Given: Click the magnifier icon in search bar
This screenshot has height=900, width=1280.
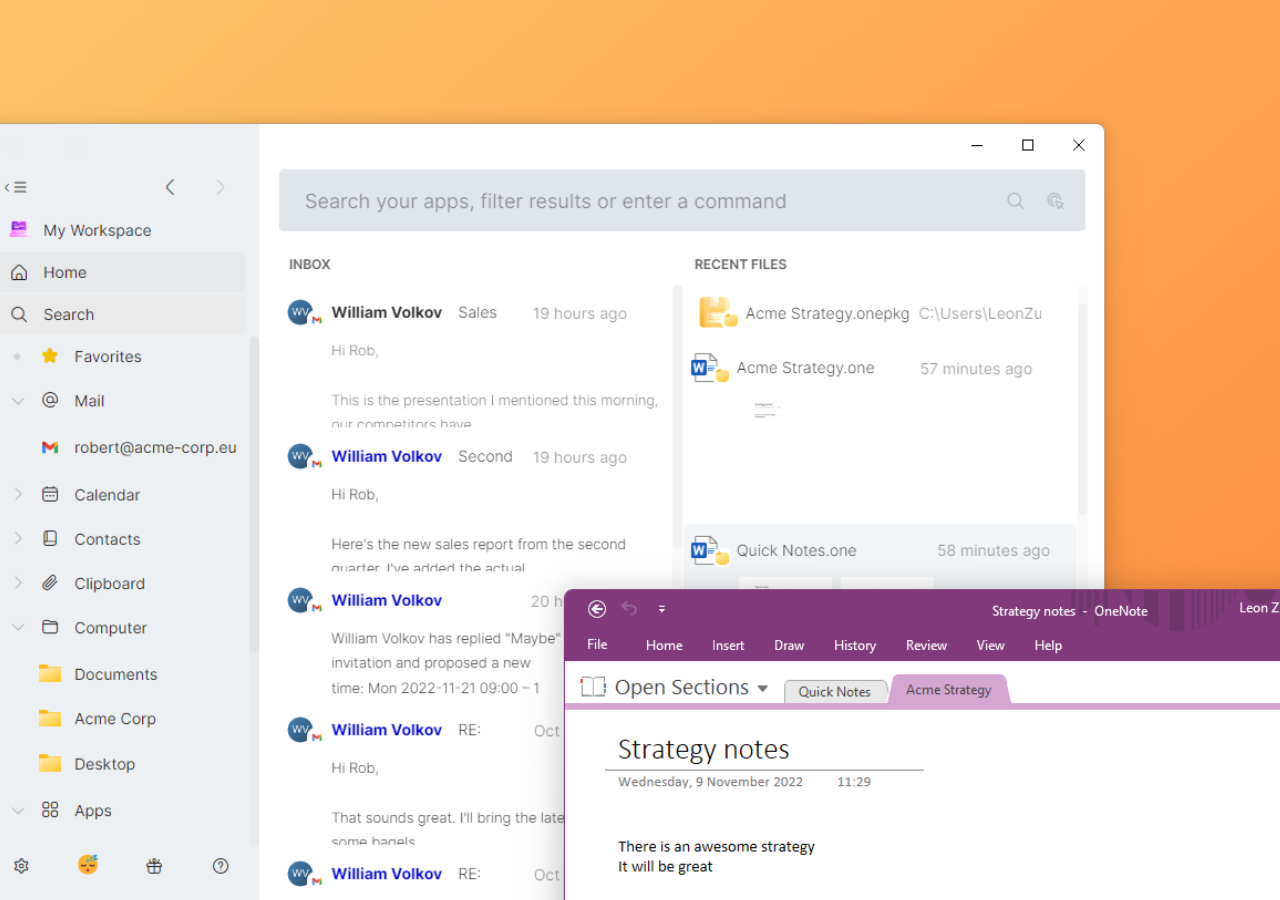Looking at the screenshot, I should coord(1015,201).
